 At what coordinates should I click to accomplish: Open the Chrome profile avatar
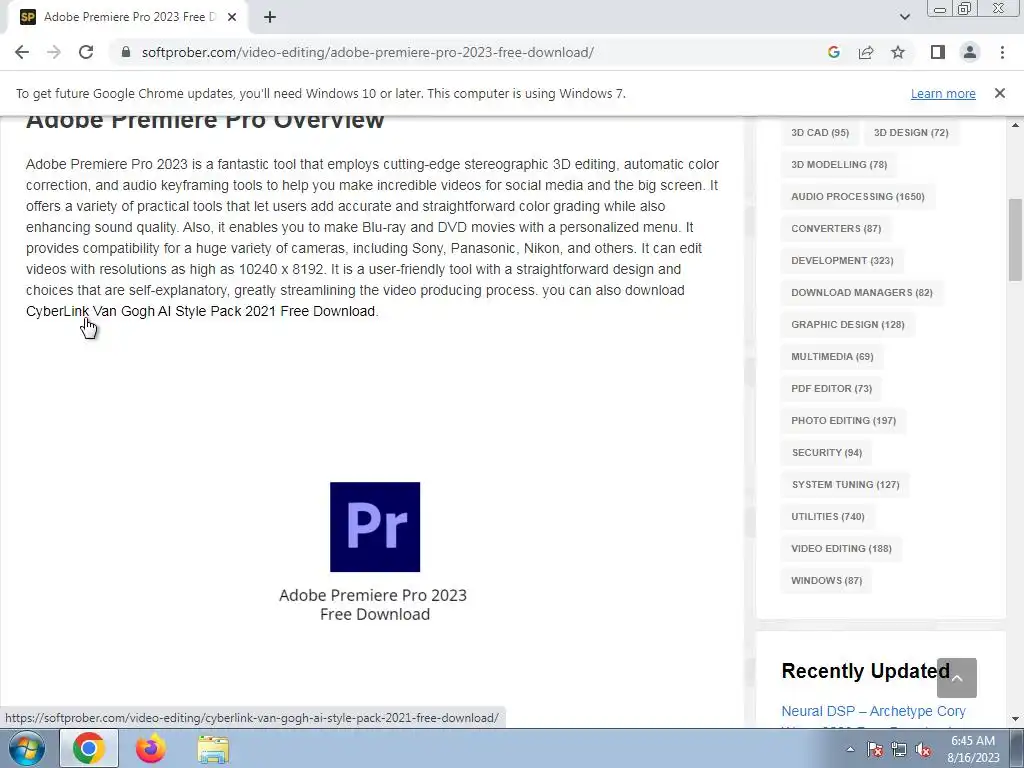[970, 52]
